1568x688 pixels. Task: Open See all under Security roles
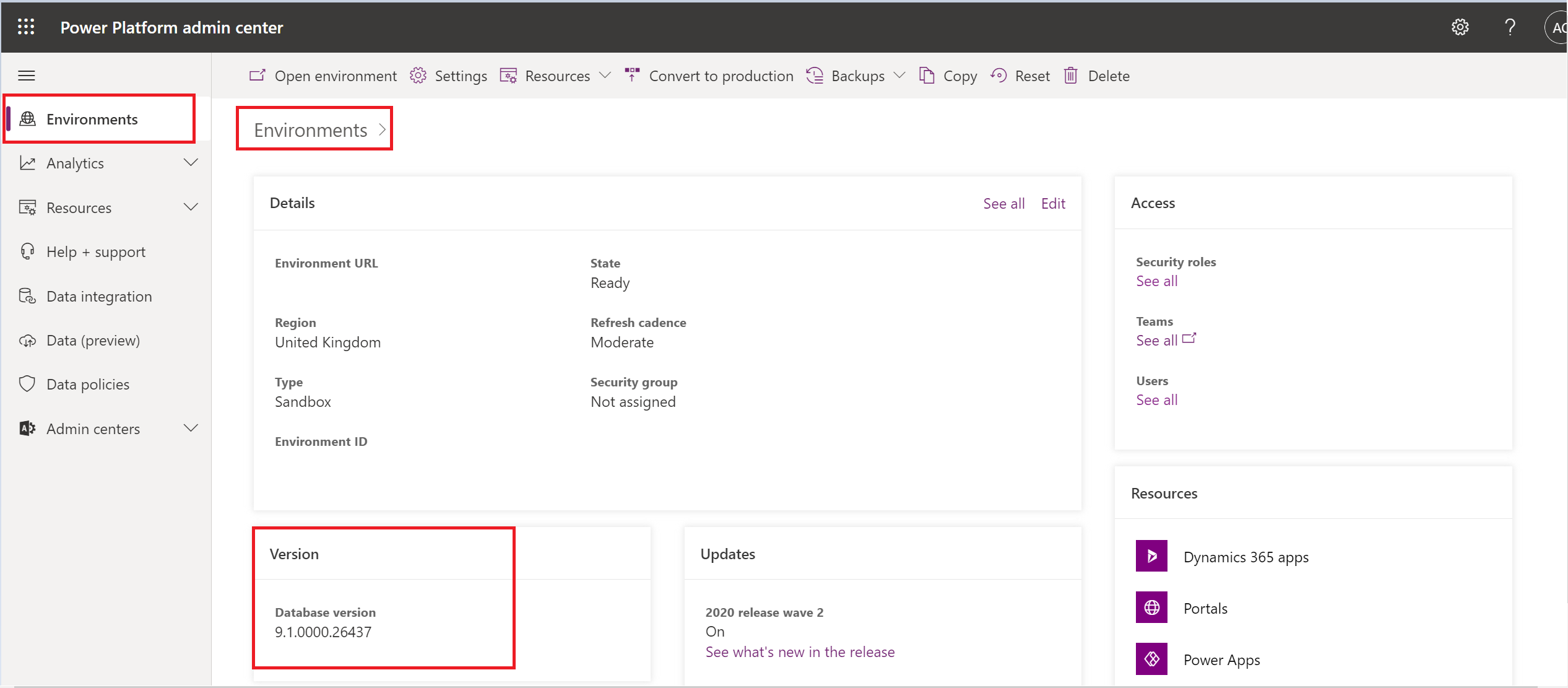pyautogui.click(x=1156, y=281)
